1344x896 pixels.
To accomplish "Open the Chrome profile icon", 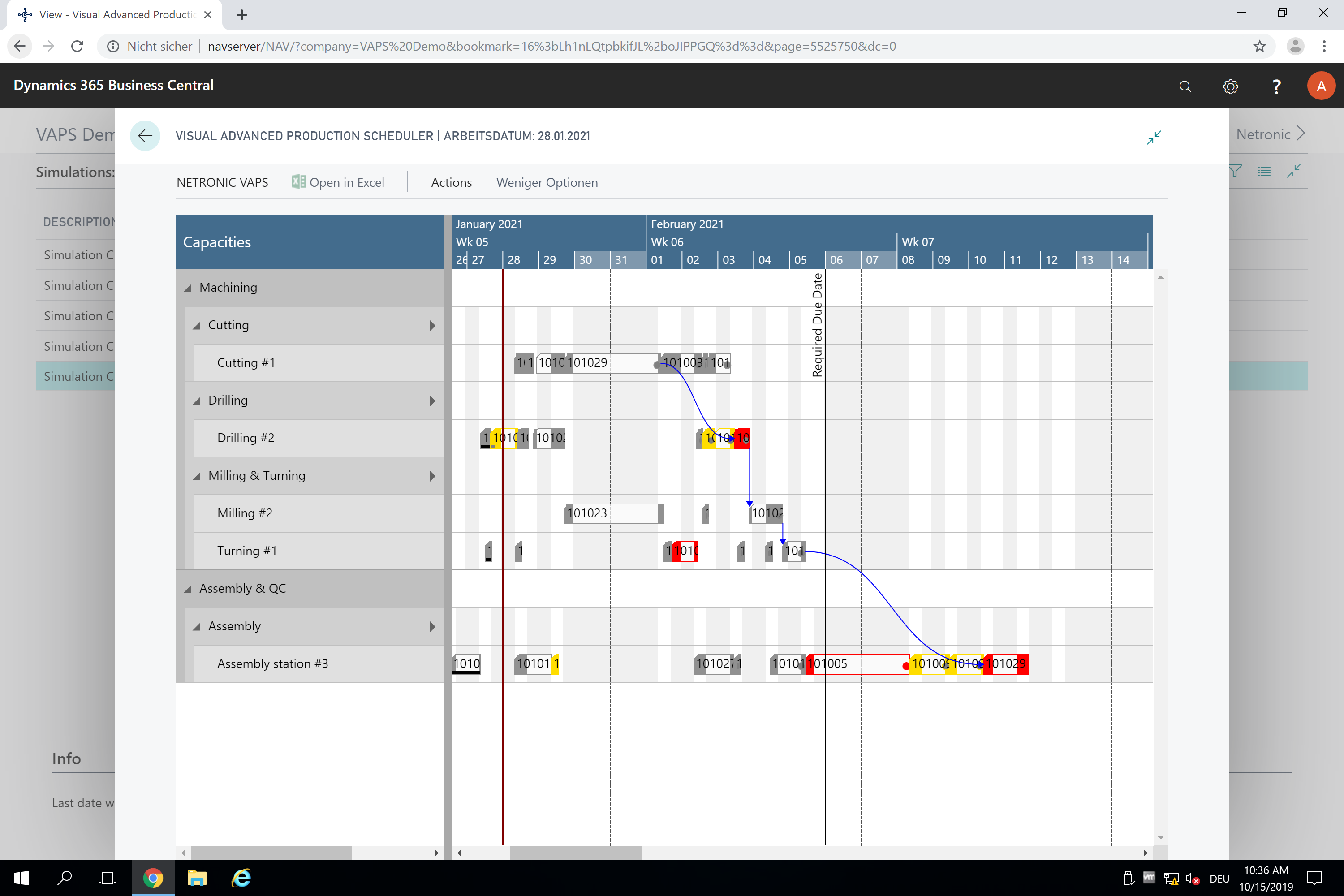I will coord(1295,46).
